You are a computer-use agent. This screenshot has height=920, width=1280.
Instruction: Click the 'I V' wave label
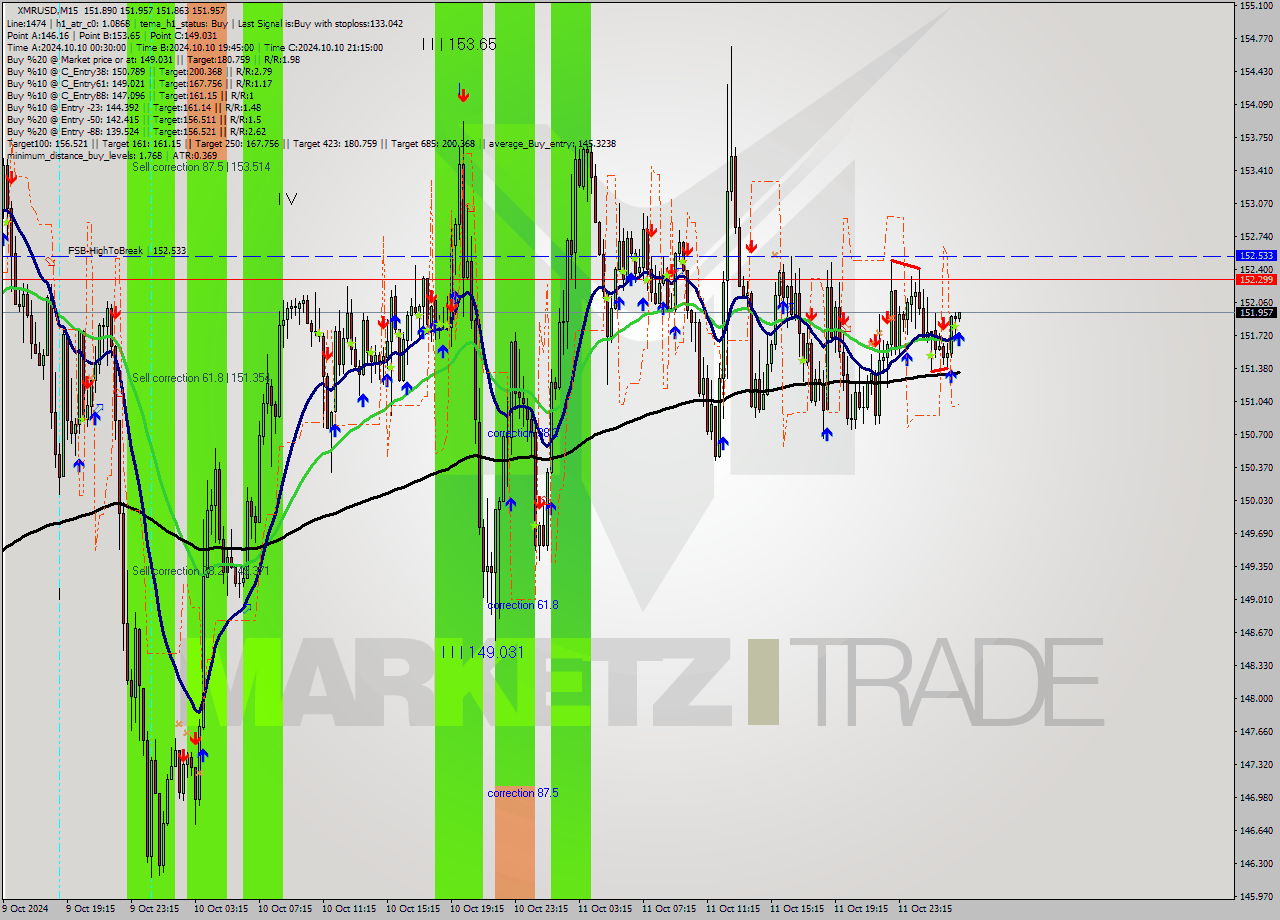(x=288, y=199)
